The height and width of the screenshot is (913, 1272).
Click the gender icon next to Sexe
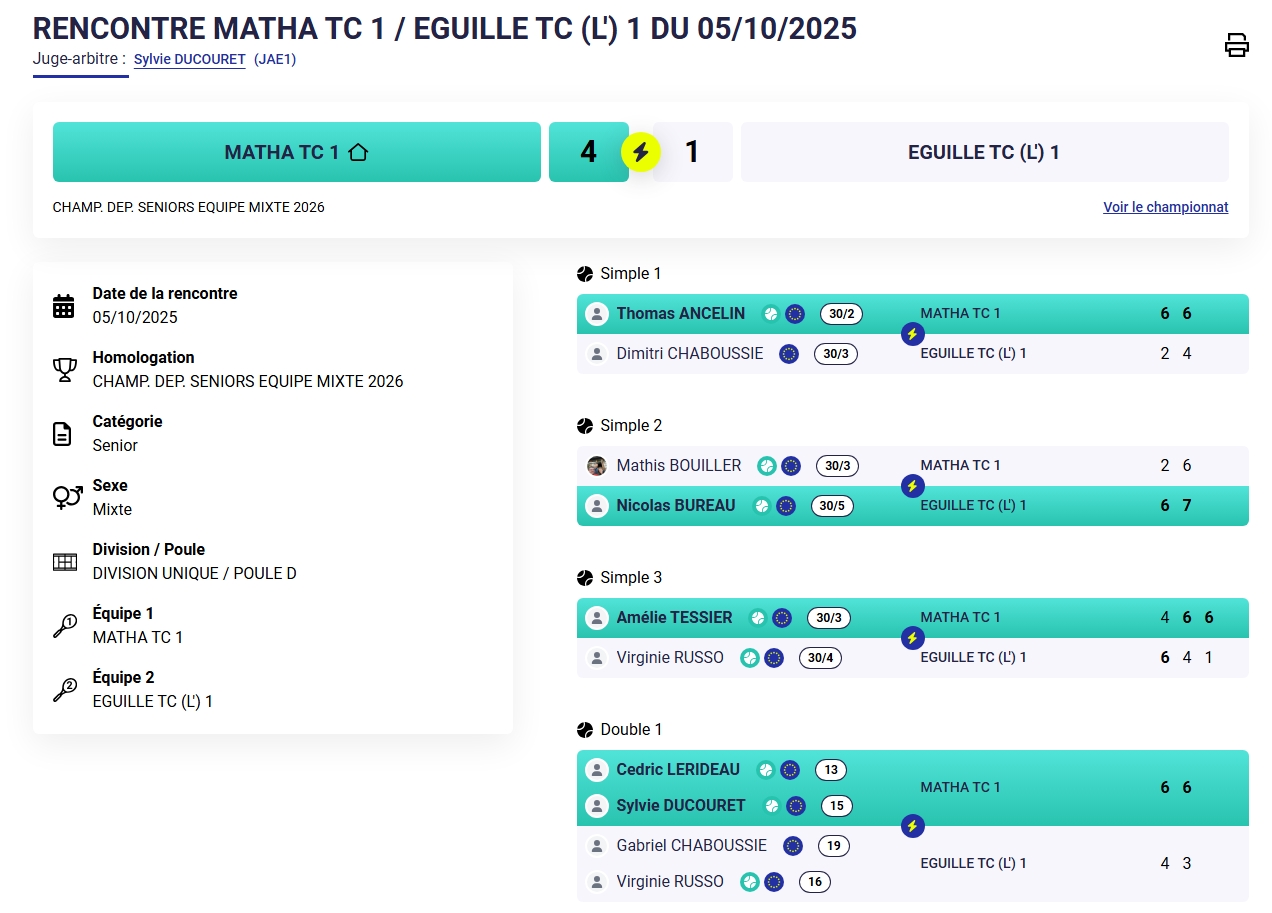[67, 497]
